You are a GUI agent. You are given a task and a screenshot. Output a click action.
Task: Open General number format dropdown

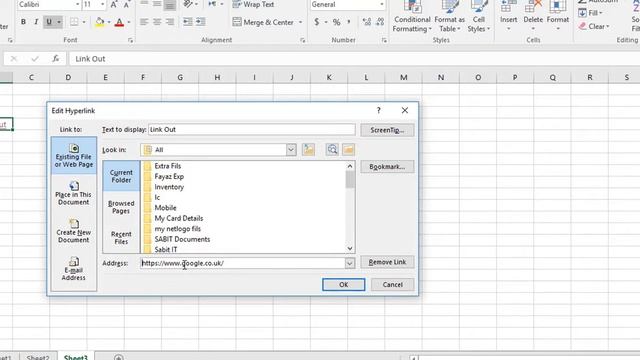click(382, 4)
